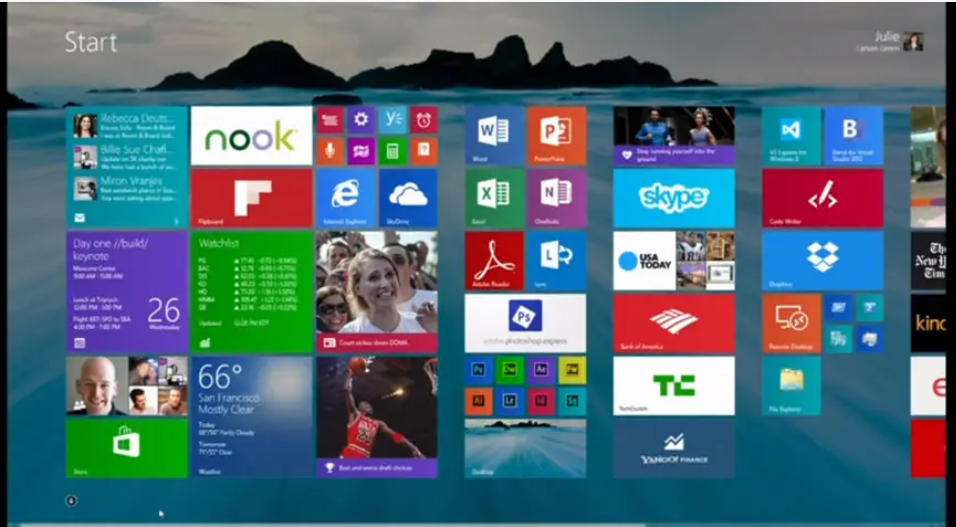Open the Sound Recorder microphone tile
This screenshot has height=527, width=956.
click(330, 151)
